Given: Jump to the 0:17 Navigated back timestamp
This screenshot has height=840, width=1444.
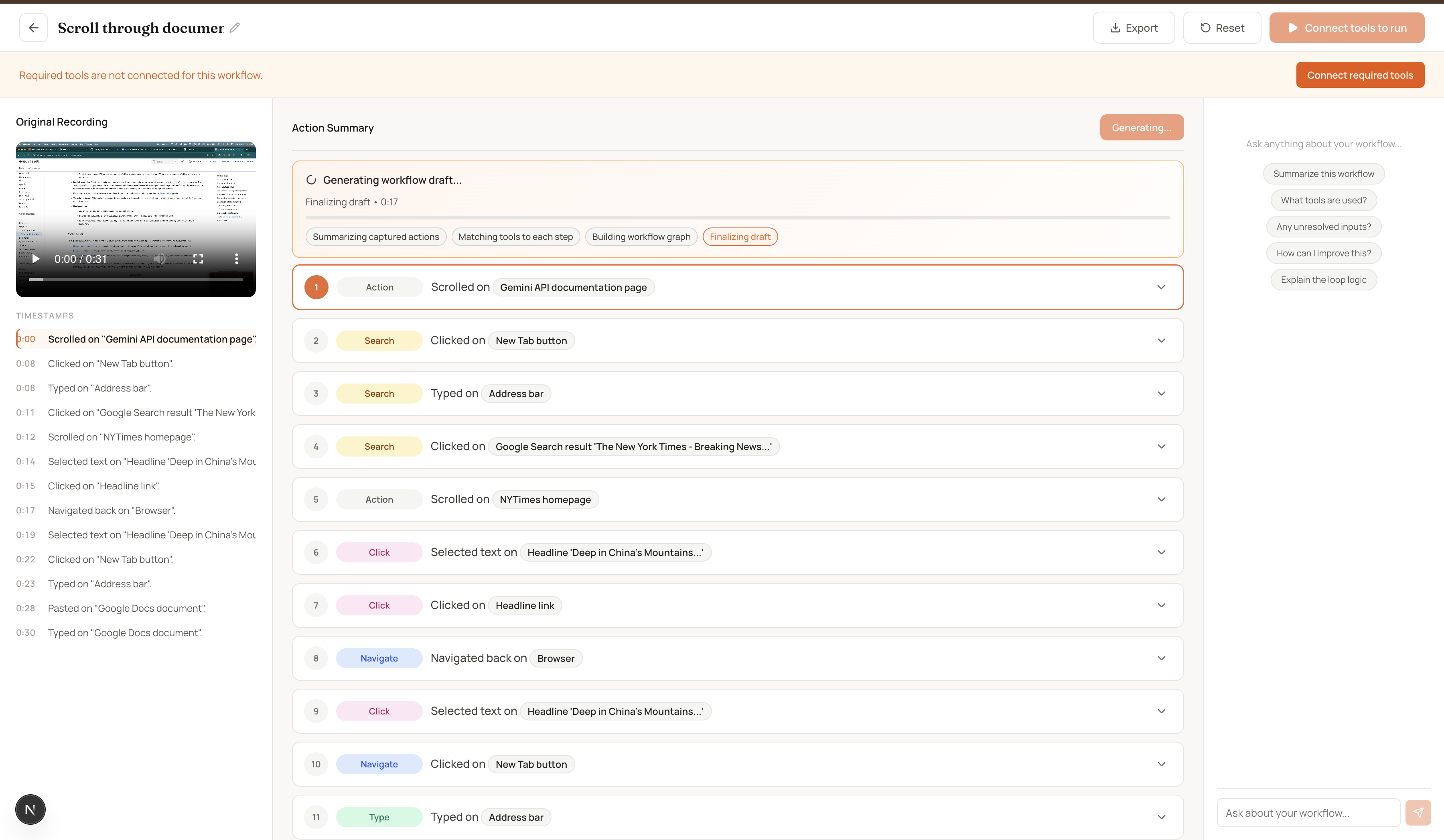Looking at the screenshot, I should [x=111, y=510].
